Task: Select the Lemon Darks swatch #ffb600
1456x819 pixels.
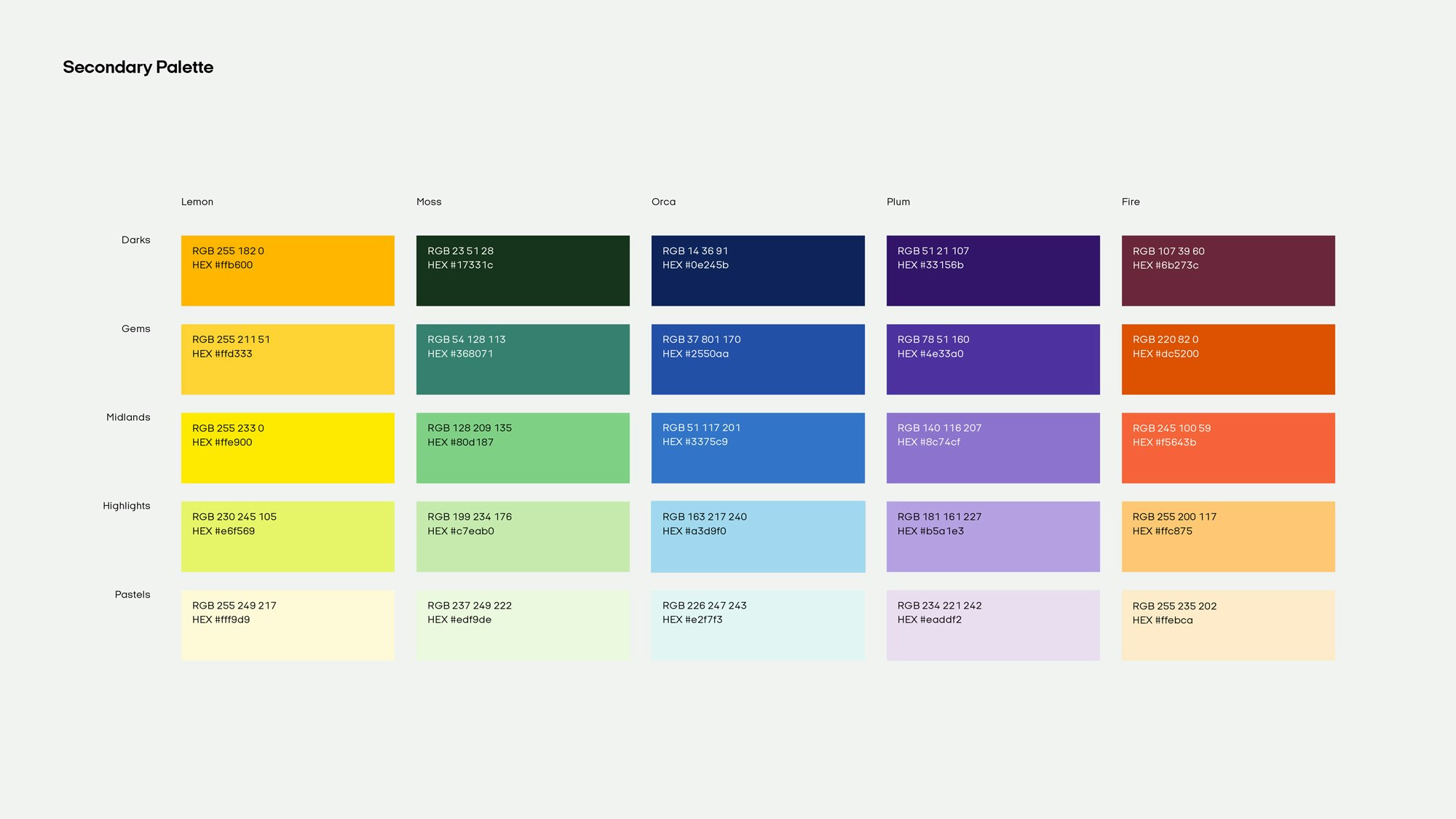Action: point(287,270)
